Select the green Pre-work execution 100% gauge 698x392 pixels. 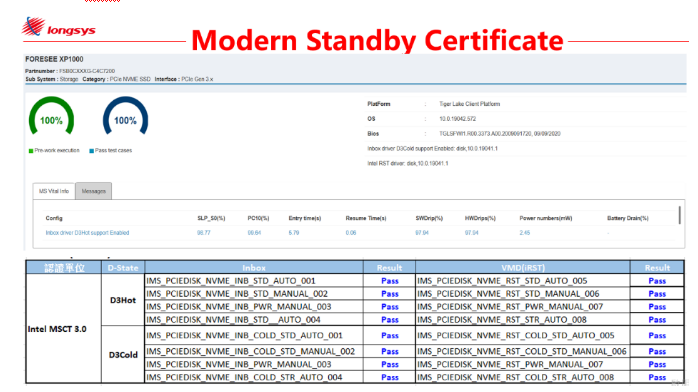pos(51,117)
